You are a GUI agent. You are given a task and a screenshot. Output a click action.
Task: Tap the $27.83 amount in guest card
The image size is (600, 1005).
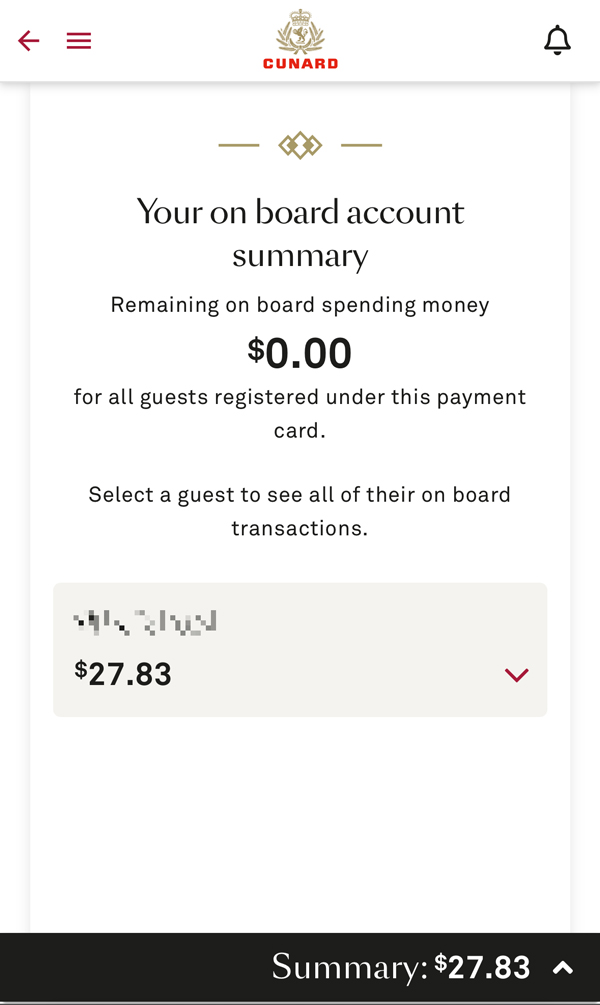coord(123,674)
